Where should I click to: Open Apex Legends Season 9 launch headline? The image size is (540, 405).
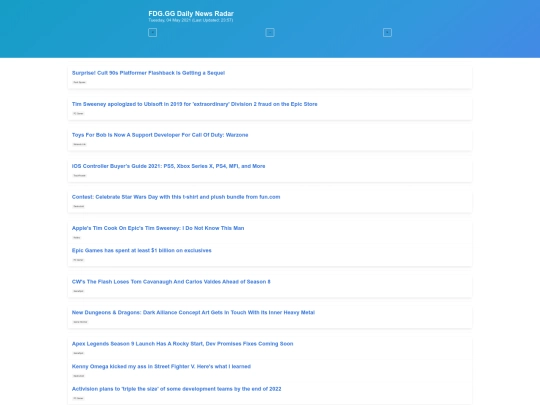183,344
